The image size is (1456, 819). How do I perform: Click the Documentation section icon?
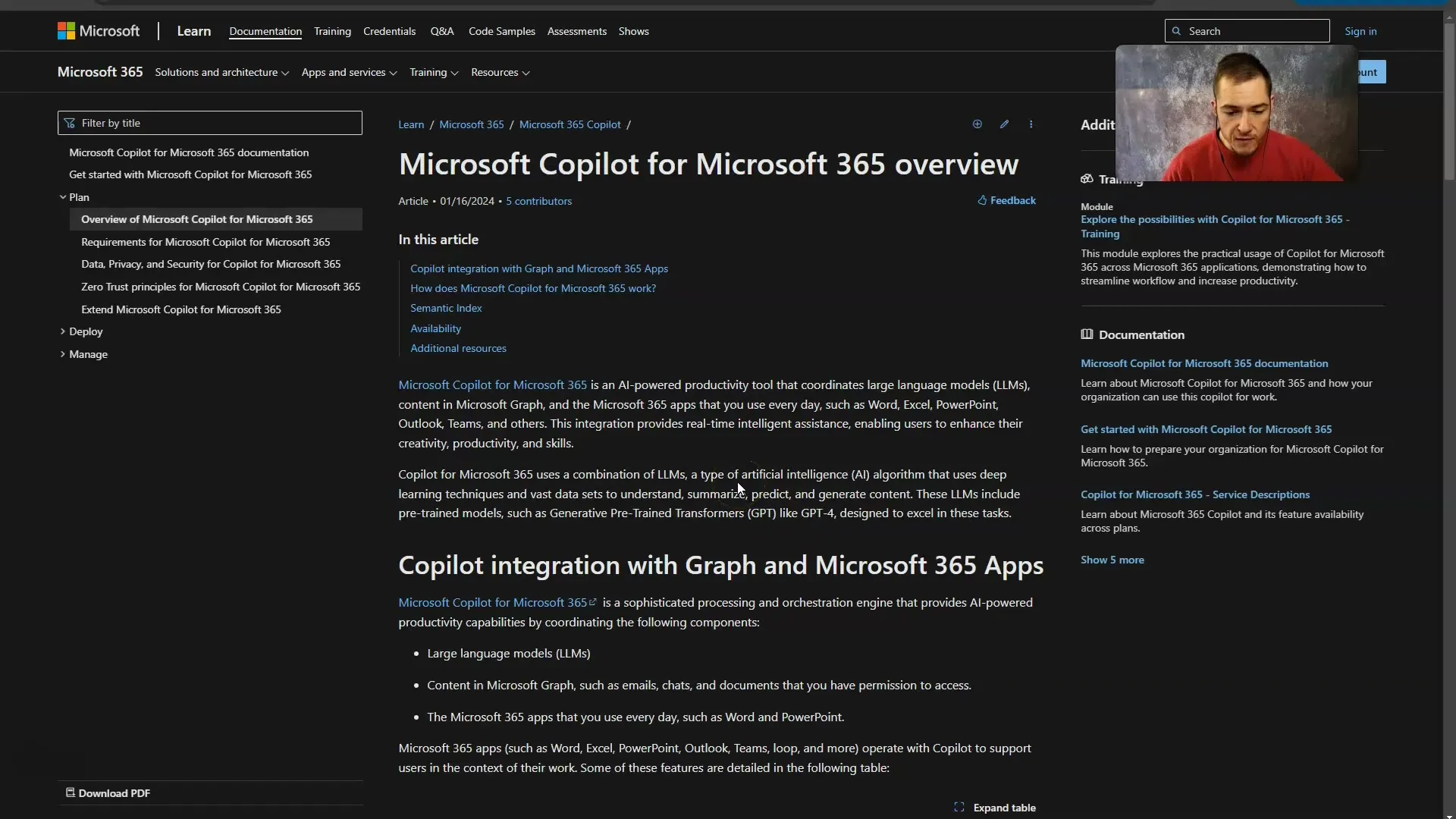click(1086, 334)
